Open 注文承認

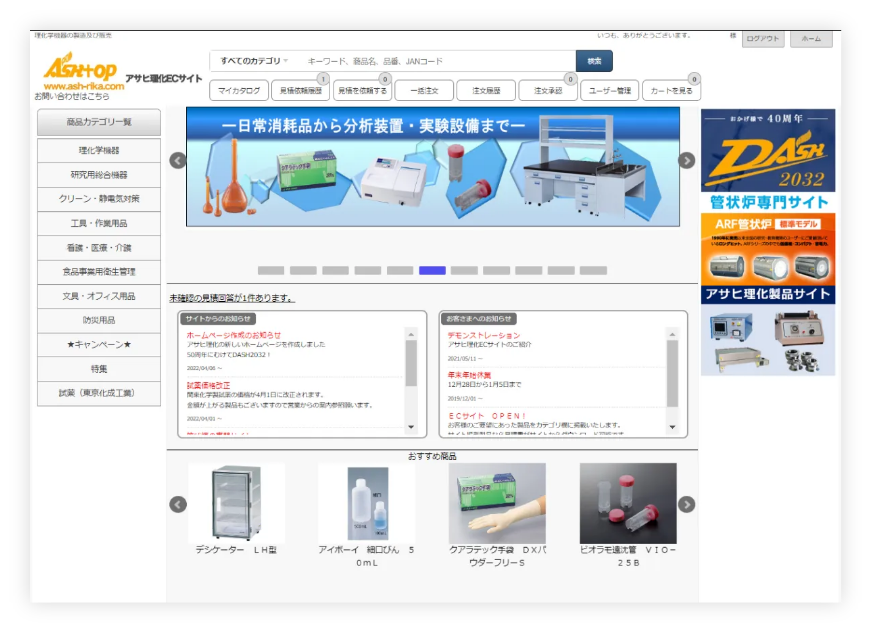point(548,91)
